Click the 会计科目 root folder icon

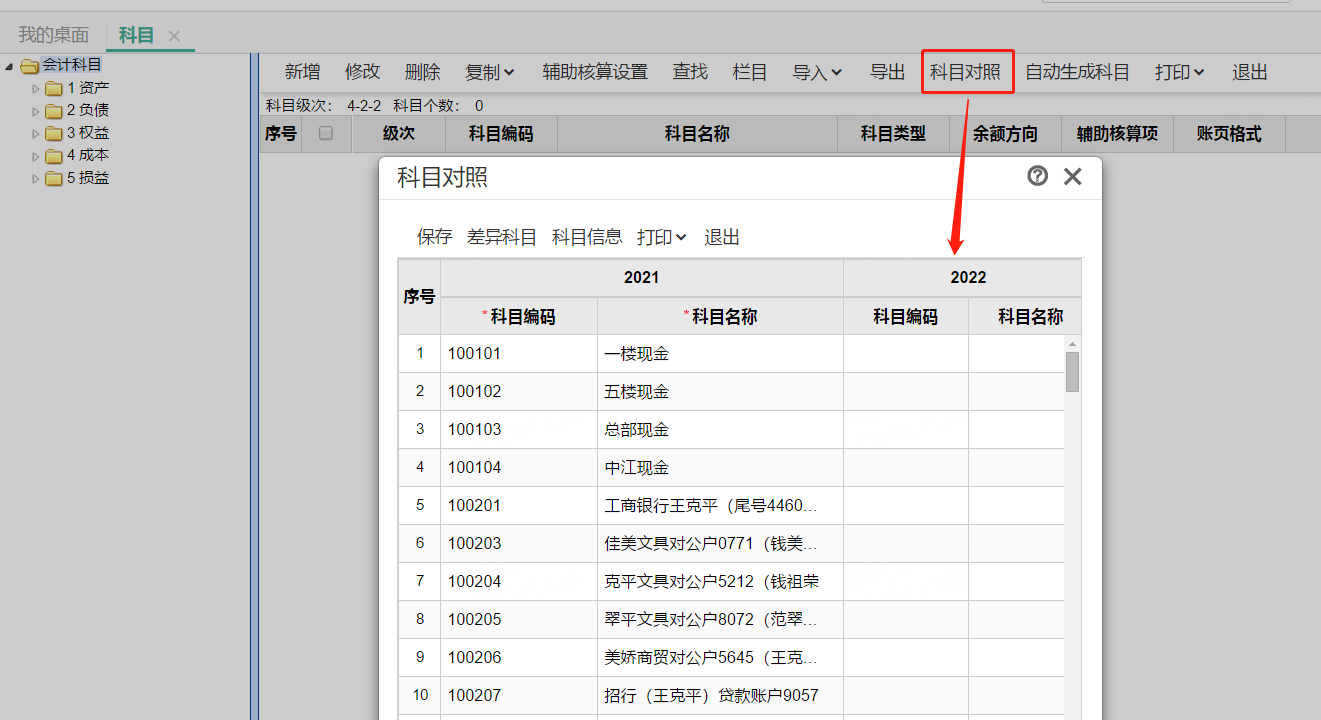click(29, 66)
